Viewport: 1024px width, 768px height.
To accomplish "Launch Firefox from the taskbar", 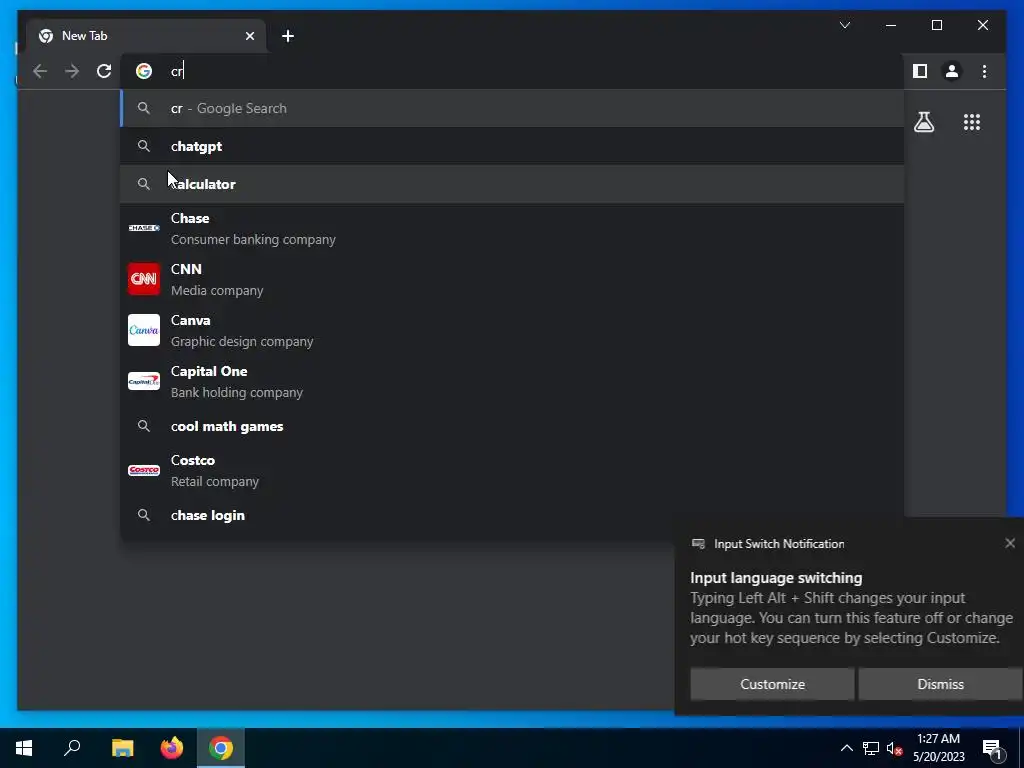I will (172, 748).
